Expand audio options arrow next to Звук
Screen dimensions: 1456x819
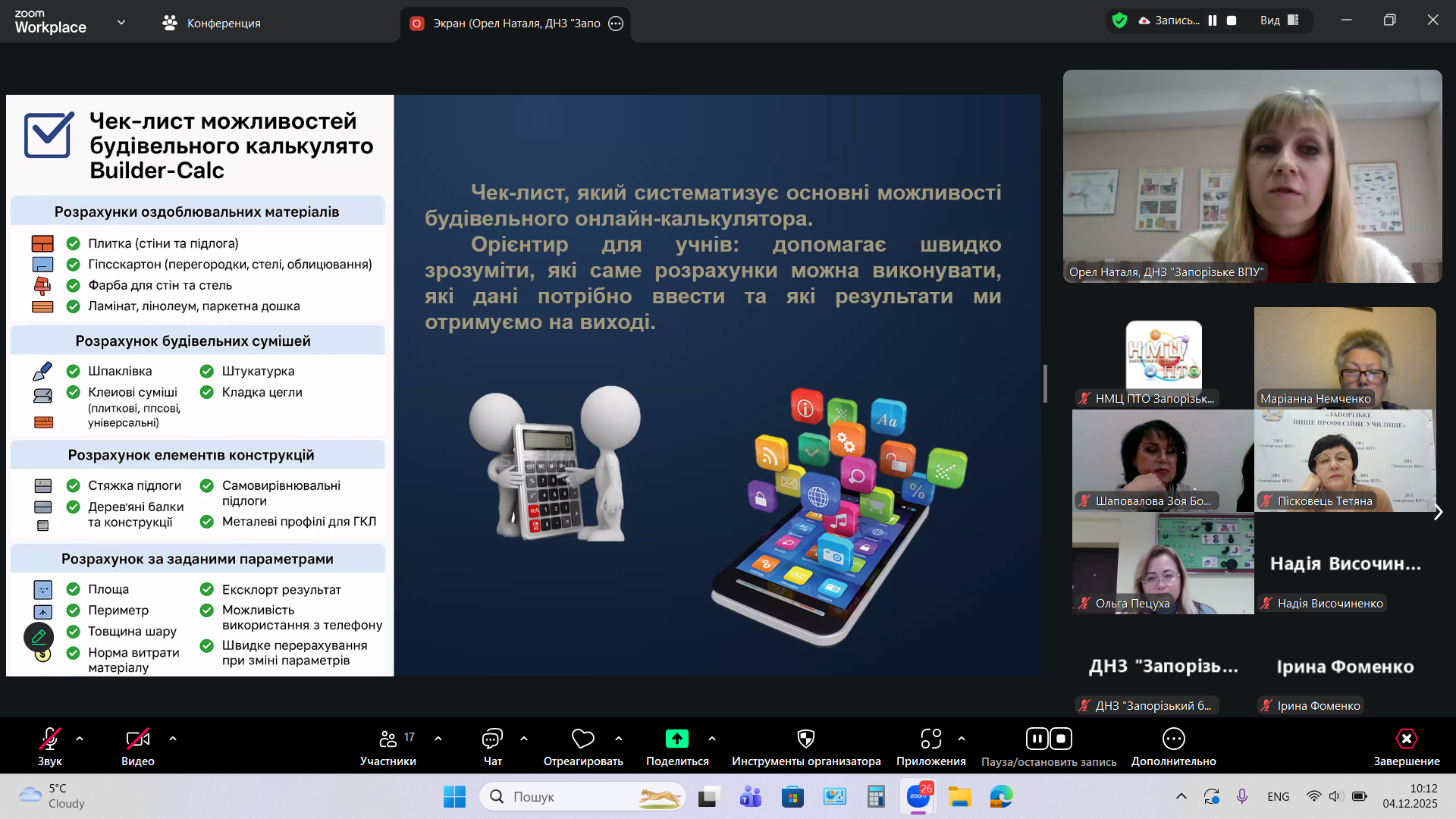coord(80,739)
